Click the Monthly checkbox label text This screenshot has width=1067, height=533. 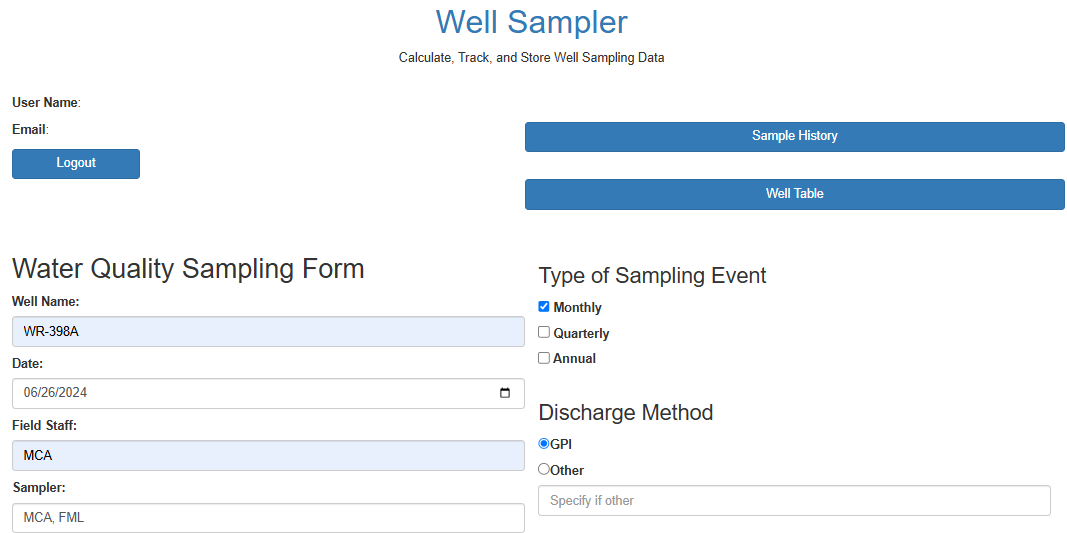click(x=578, y=308)
